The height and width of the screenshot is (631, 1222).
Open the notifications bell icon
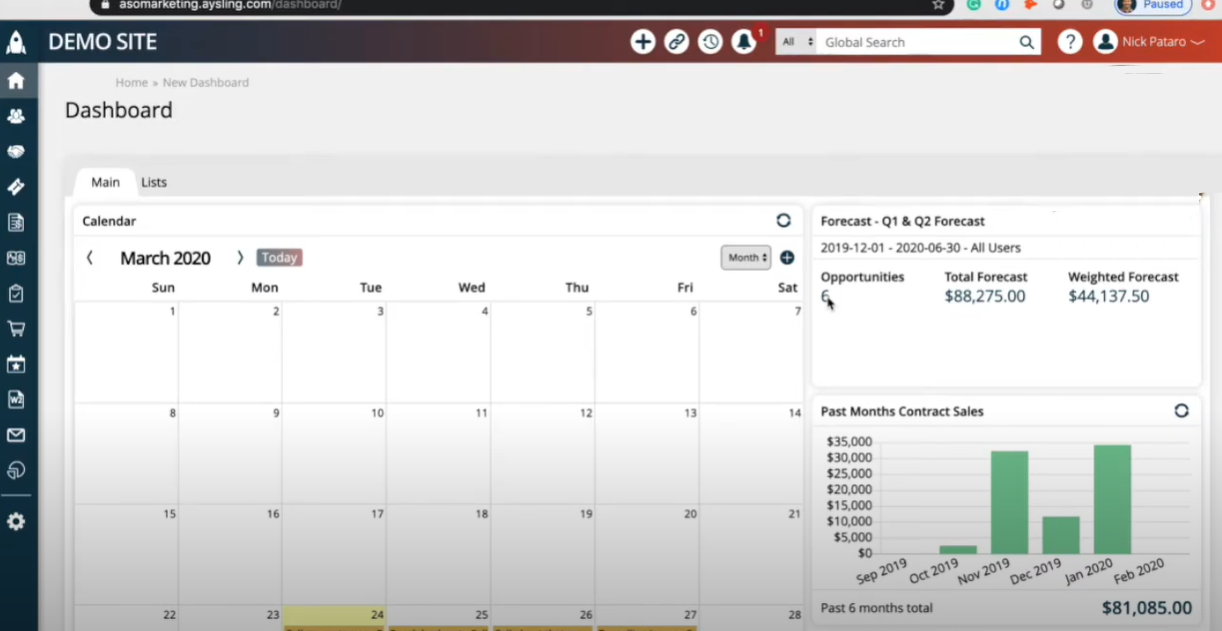[x=744, y=42]
